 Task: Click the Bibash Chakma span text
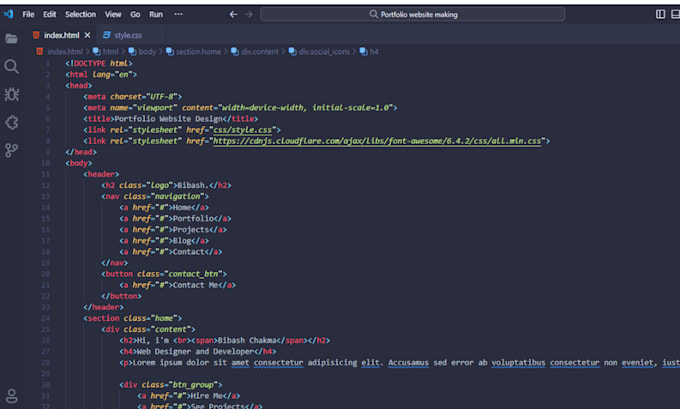coord(247,340)
